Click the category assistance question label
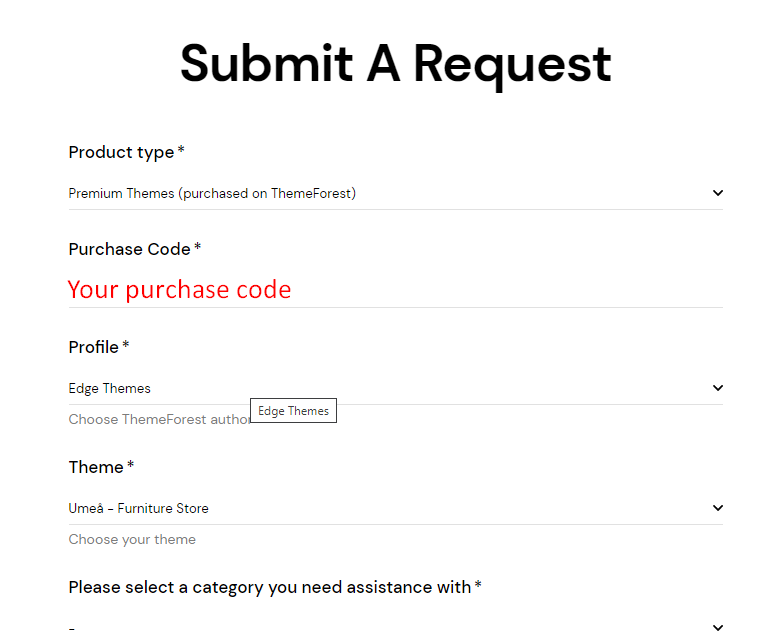 [x=275, y=587]
